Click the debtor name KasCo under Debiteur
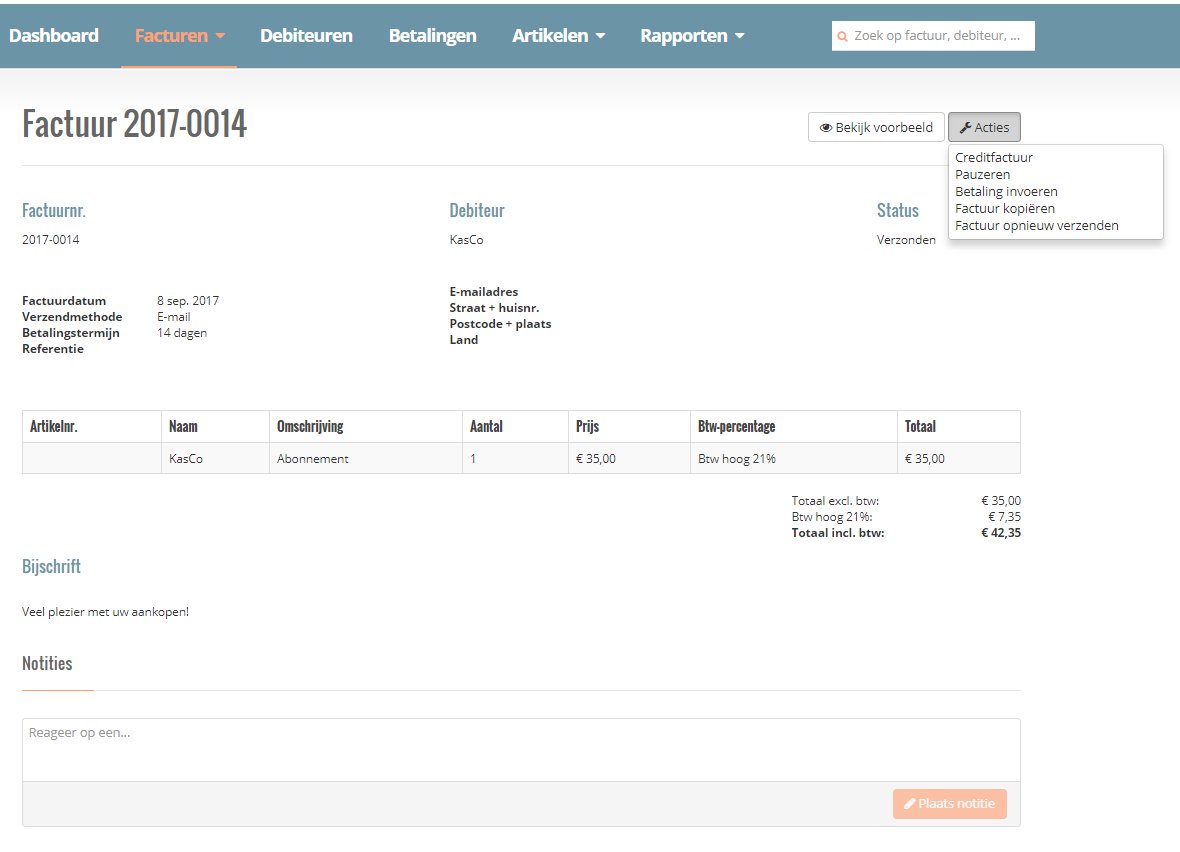This screenshot has height=852, width=1180. tap(467, 239)
